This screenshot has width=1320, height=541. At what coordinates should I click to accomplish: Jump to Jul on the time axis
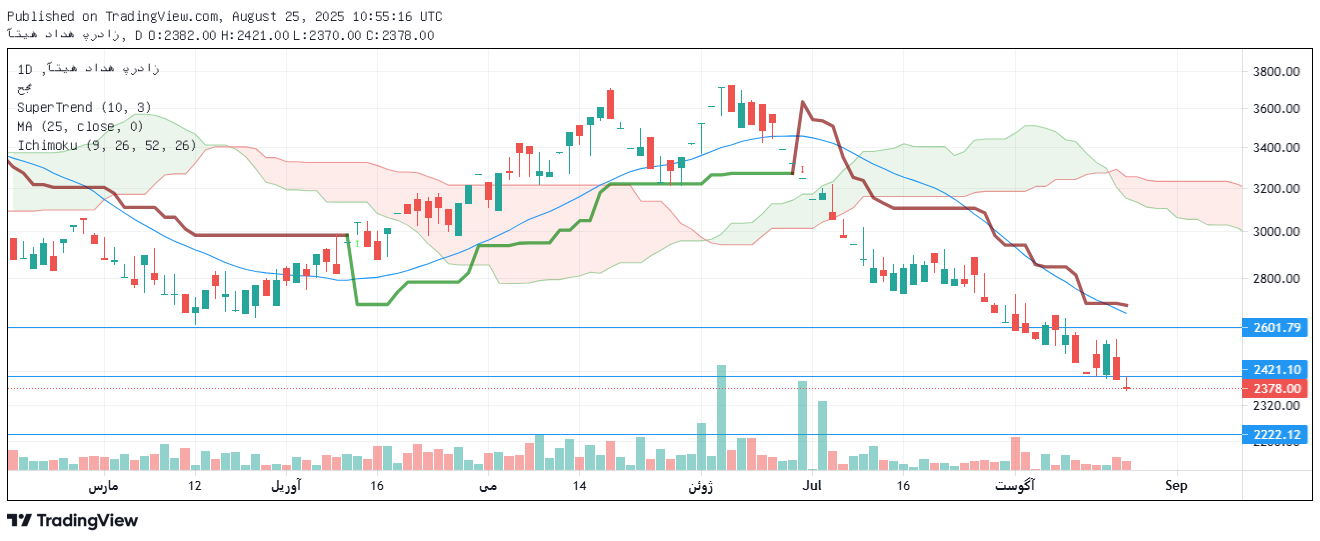[x=812, y=486]
